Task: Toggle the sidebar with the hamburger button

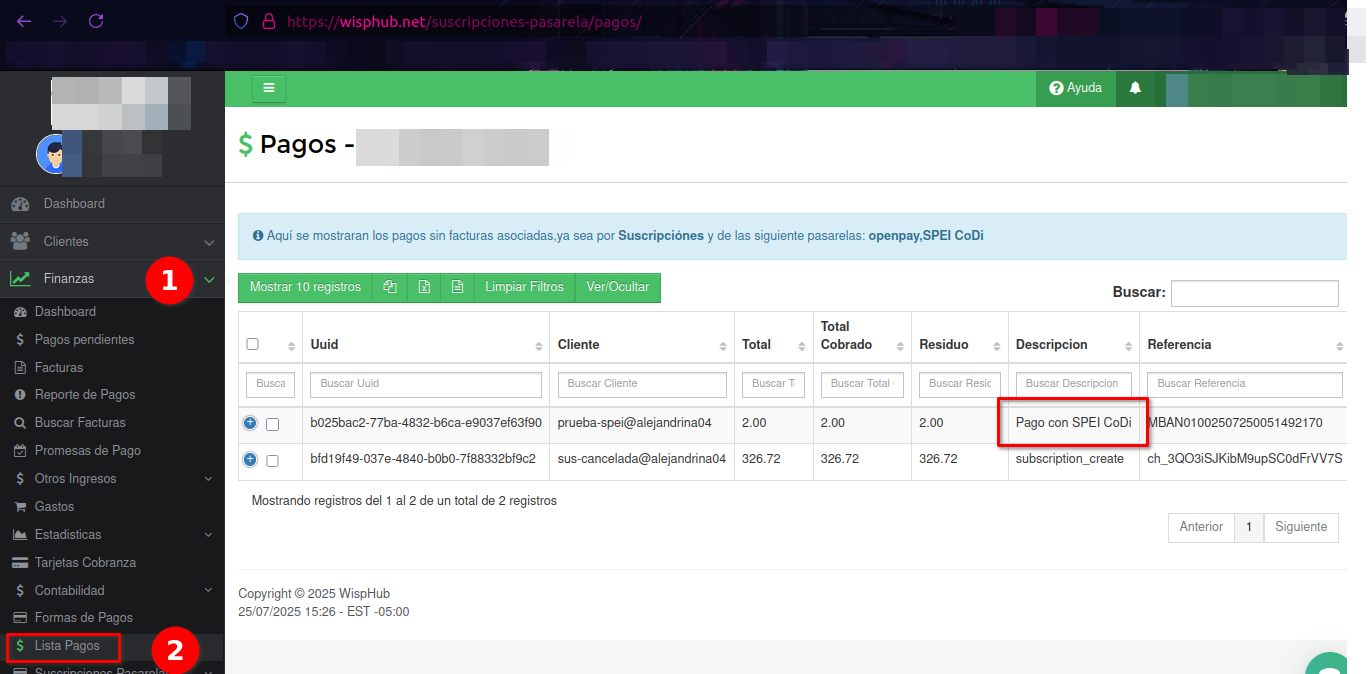Action: pyautogui.click(x=269, y=88)
